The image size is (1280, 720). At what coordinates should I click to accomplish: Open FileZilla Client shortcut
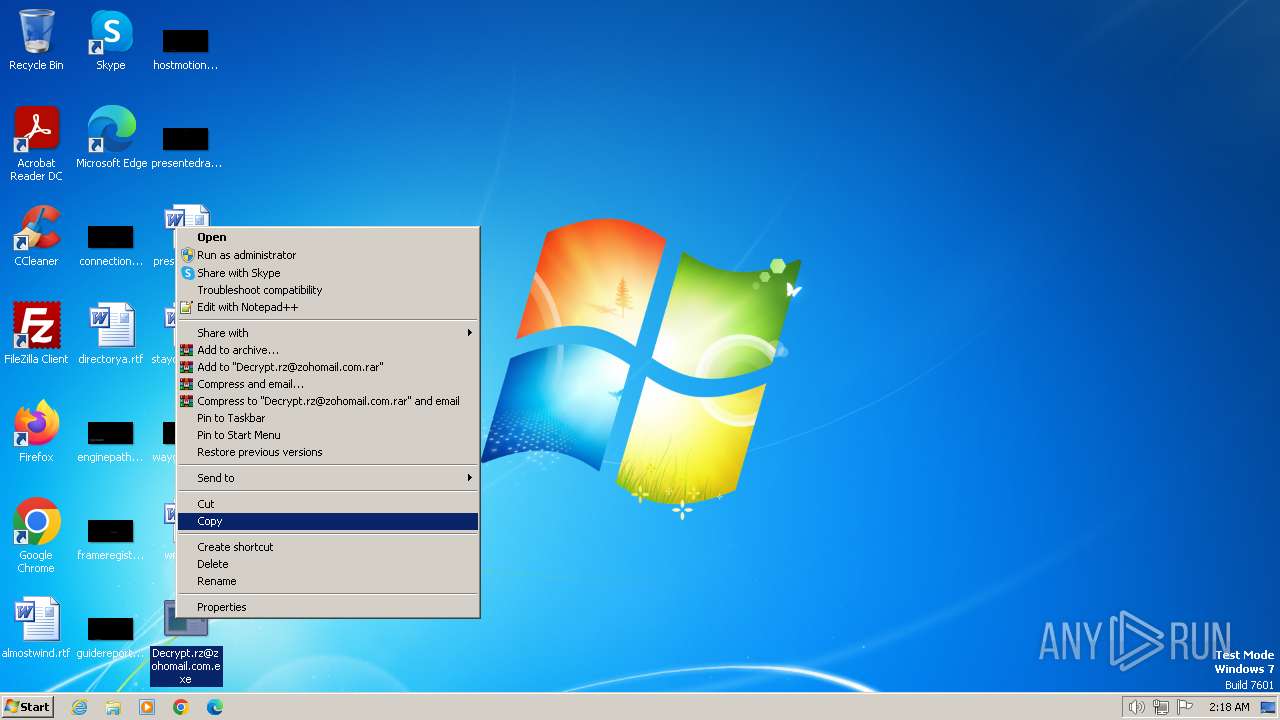pos(36,333)
